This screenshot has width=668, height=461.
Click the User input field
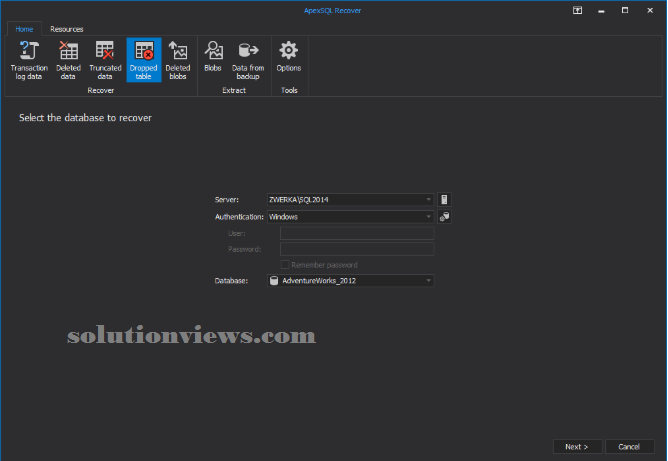[x=357, y=233]
